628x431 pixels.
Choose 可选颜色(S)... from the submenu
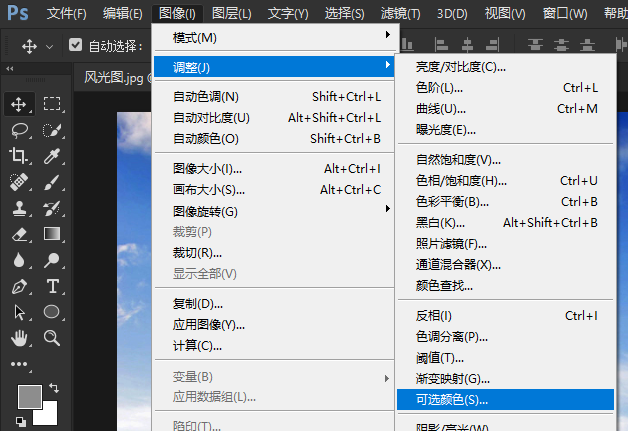pyautogui.click(x=505, y=399)
